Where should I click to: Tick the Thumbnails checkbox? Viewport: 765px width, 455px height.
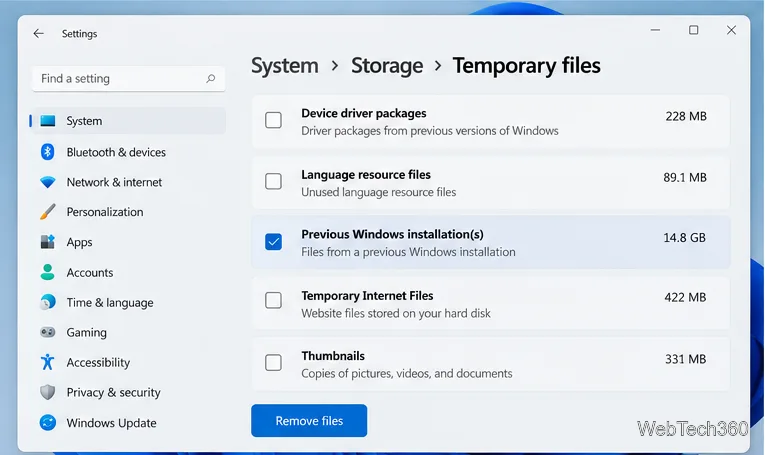coord(273,362)
